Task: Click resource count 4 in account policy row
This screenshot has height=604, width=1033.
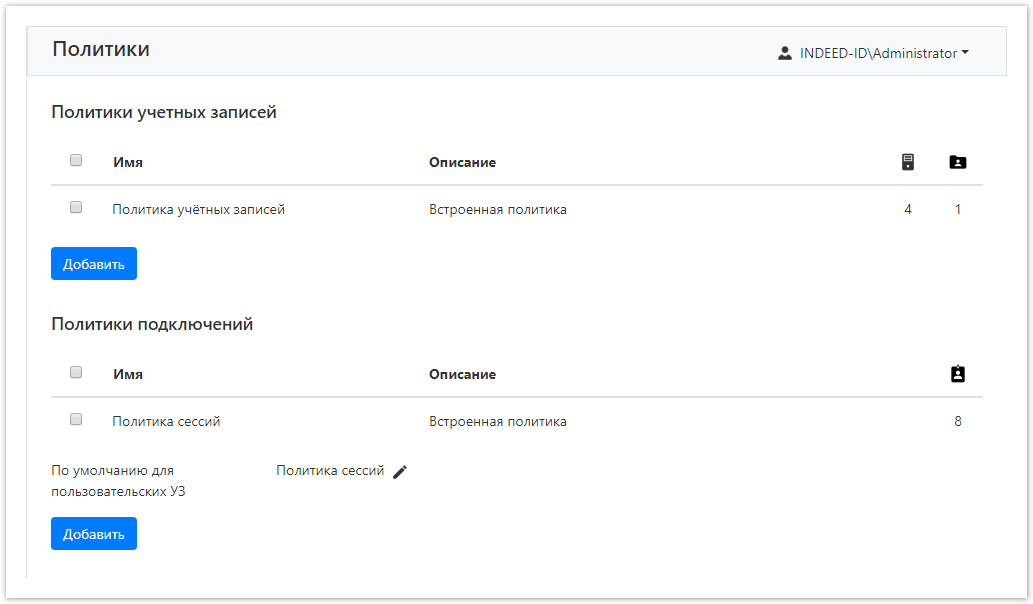Action: tap(908, 210)
